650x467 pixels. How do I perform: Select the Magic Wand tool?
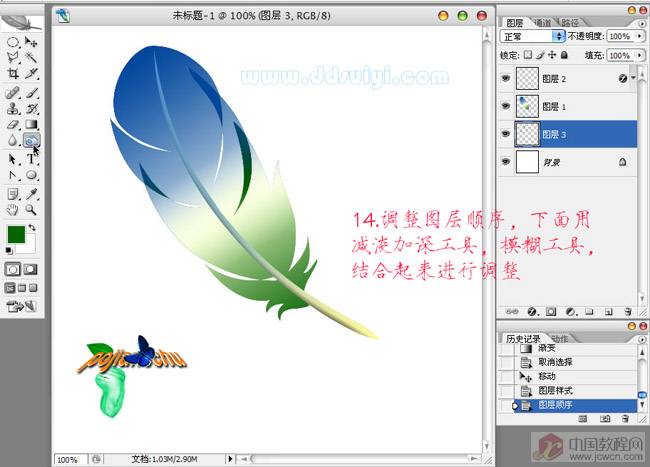(31, 58)
